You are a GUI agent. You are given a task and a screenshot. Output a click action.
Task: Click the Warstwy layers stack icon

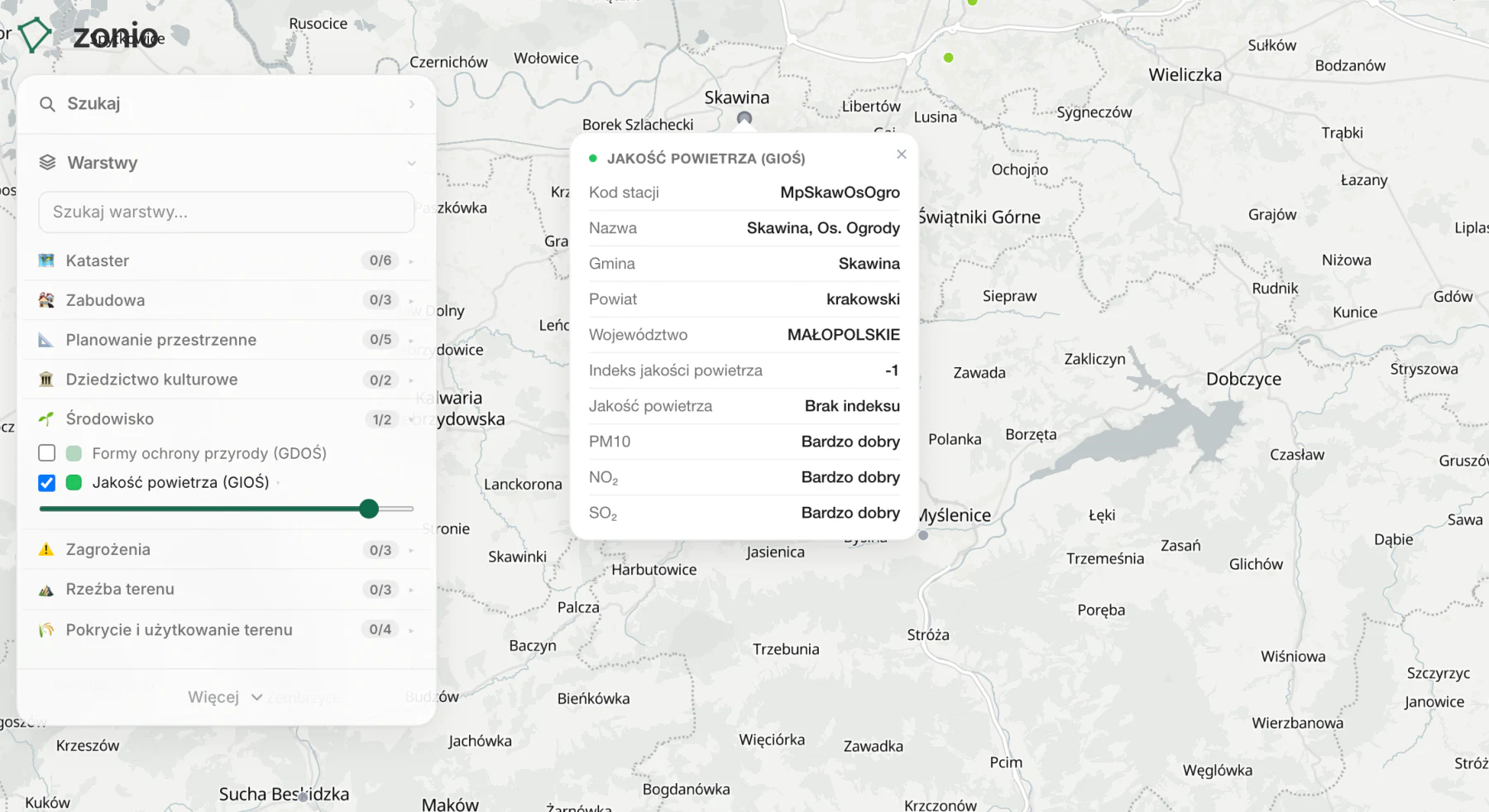click(47, 163)
